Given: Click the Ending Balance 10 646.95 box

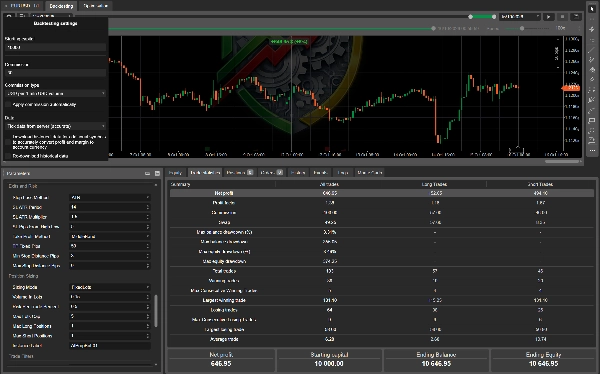Looking at the screenshot, I should tap(436, 359).
